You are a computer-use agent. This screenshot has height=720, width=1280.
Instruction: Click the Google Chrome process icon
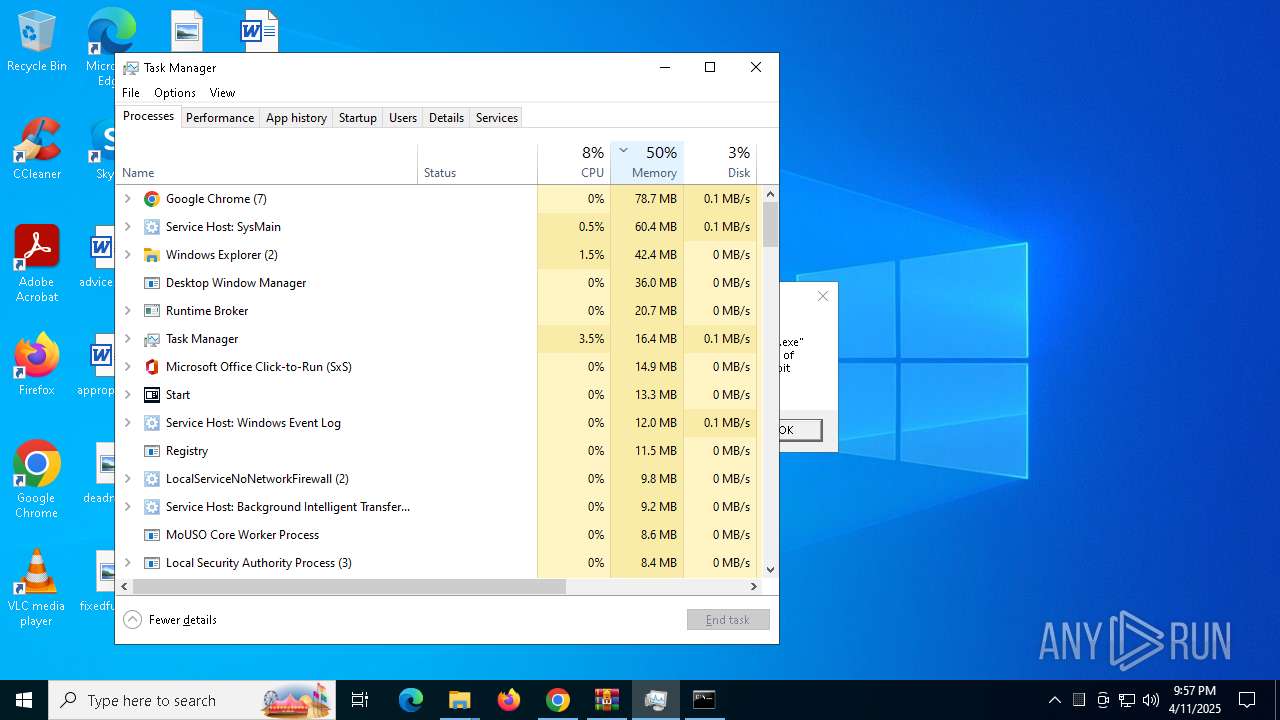[x=152, y=199]
